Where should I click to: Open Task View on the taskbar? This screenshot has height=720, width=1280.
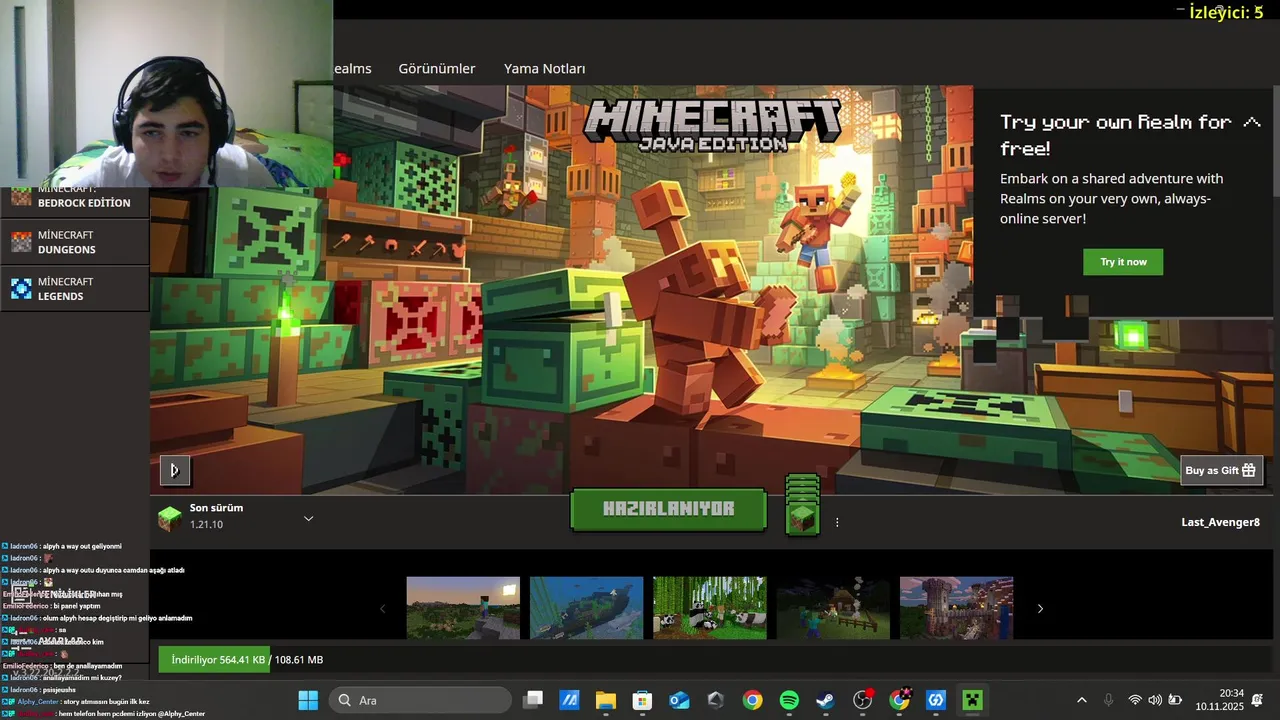[533, 700]
